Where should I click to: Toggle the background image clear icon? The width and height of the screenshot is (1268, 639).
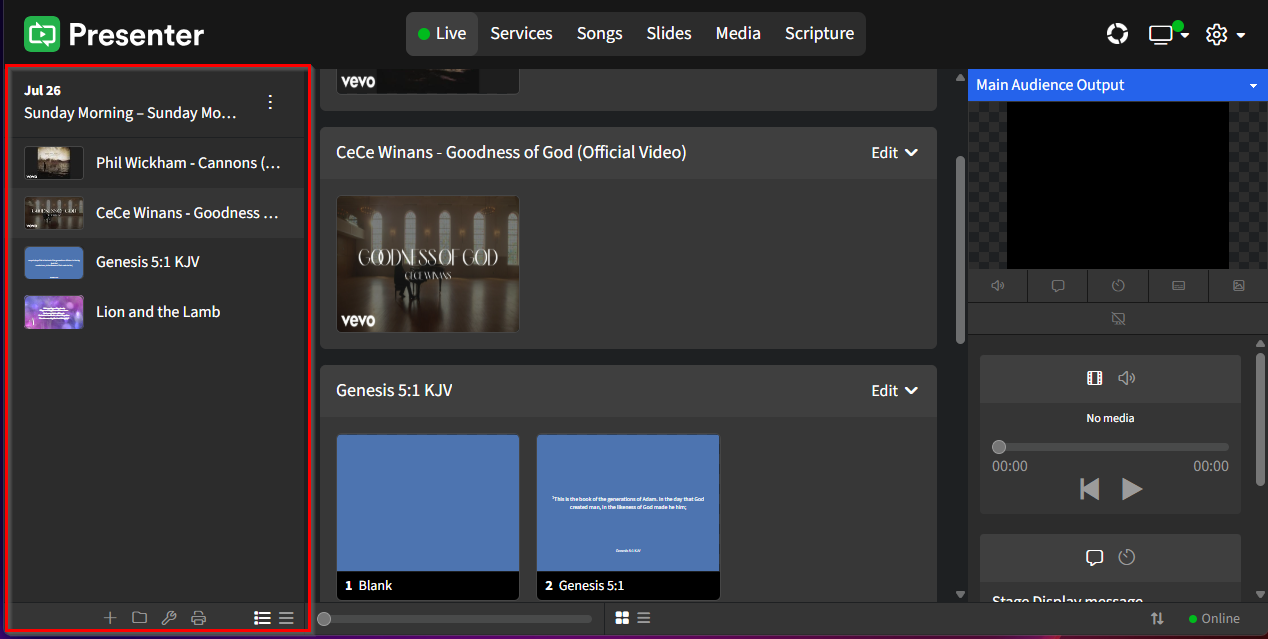click(x=1238, y=286)
